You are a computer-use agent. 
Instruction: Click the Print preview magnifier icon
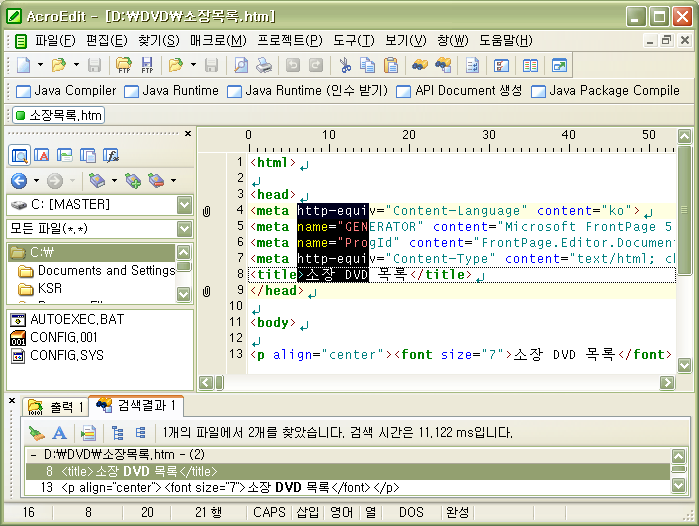pyautogui.click(x=241, y=66)
